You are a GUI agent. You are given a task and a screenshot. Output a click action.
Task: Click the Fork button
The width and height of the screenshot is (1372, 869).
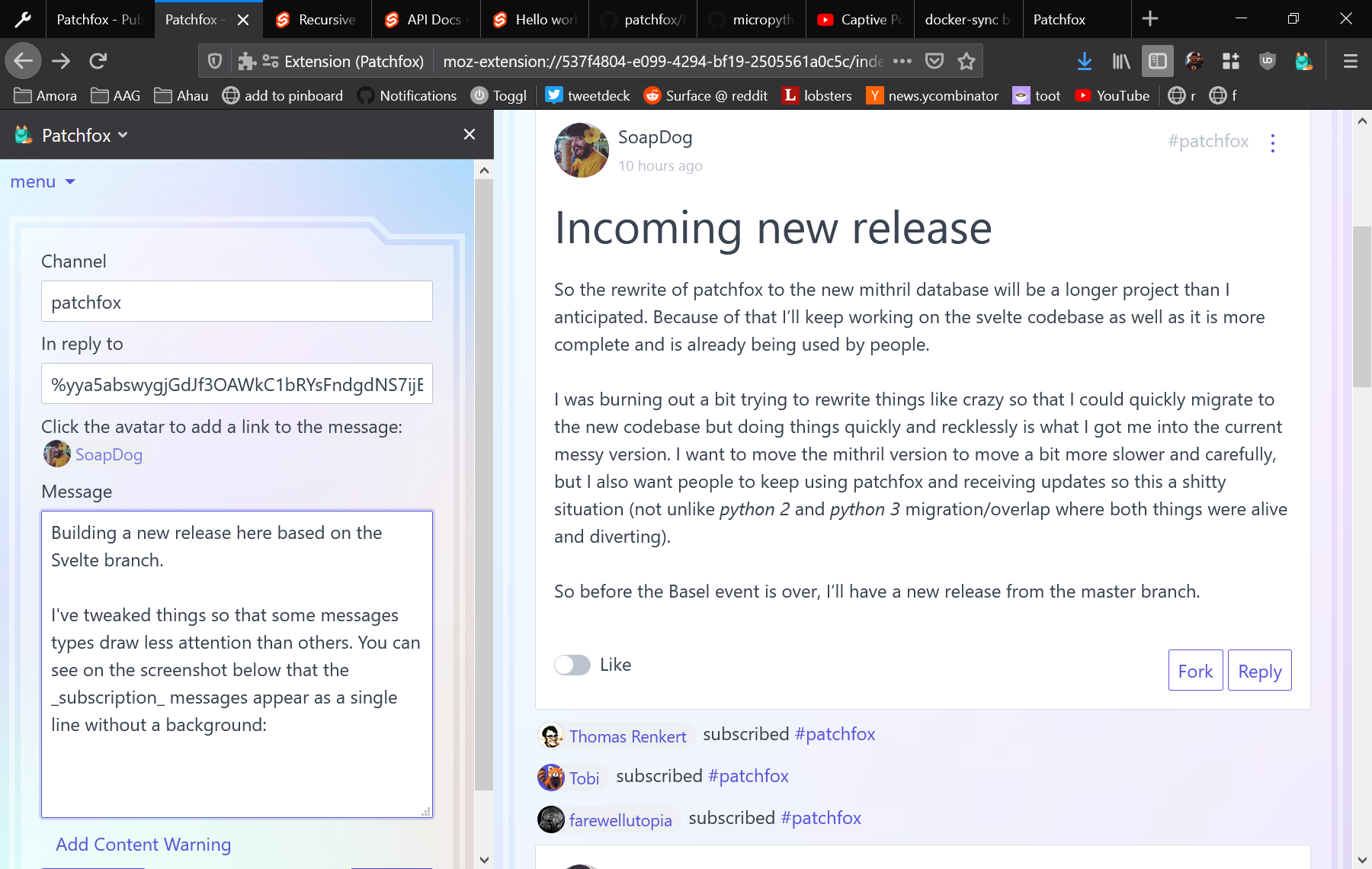click(1195, 670)
